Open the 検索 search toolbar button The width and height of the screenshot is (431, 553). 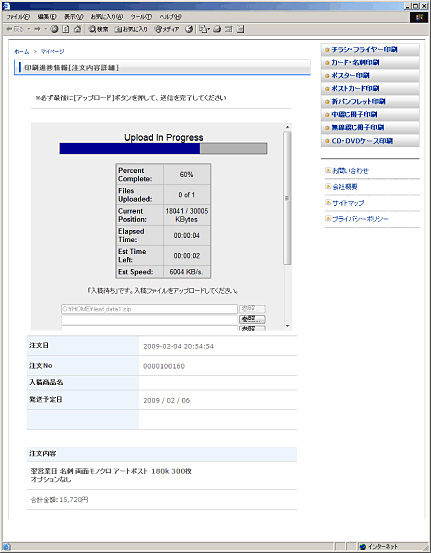pos(98,29)
